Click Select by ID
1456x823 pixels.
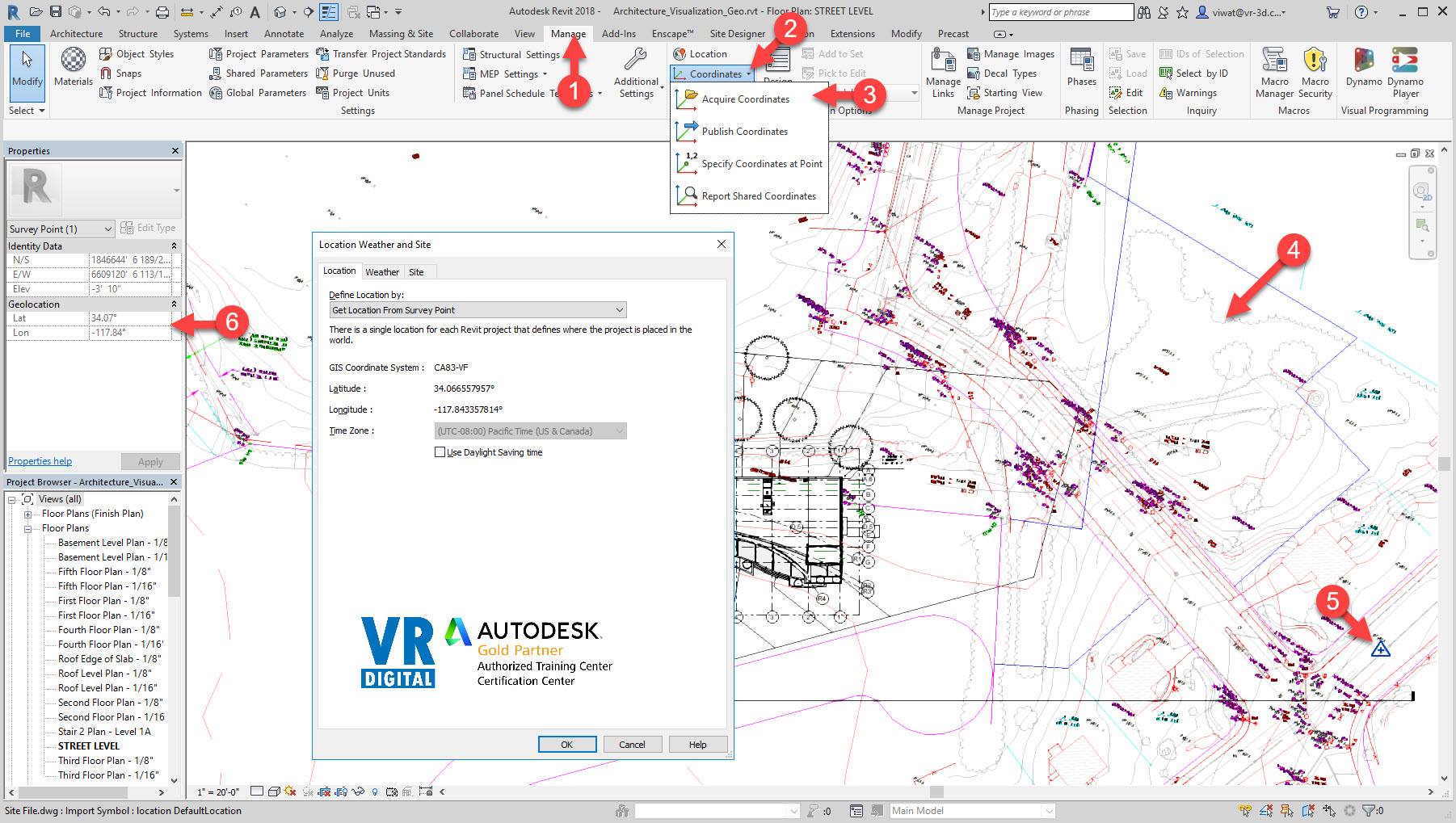point(1193,73)
